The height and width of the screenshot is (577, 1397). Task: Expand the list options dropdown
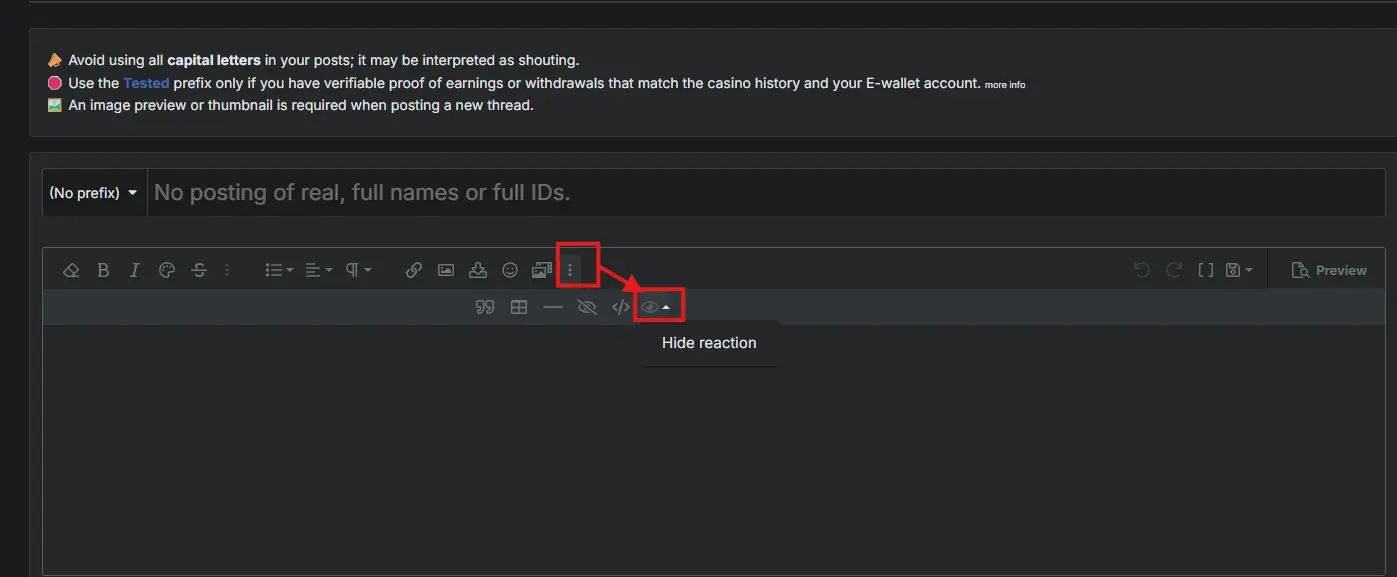[279, 270]
